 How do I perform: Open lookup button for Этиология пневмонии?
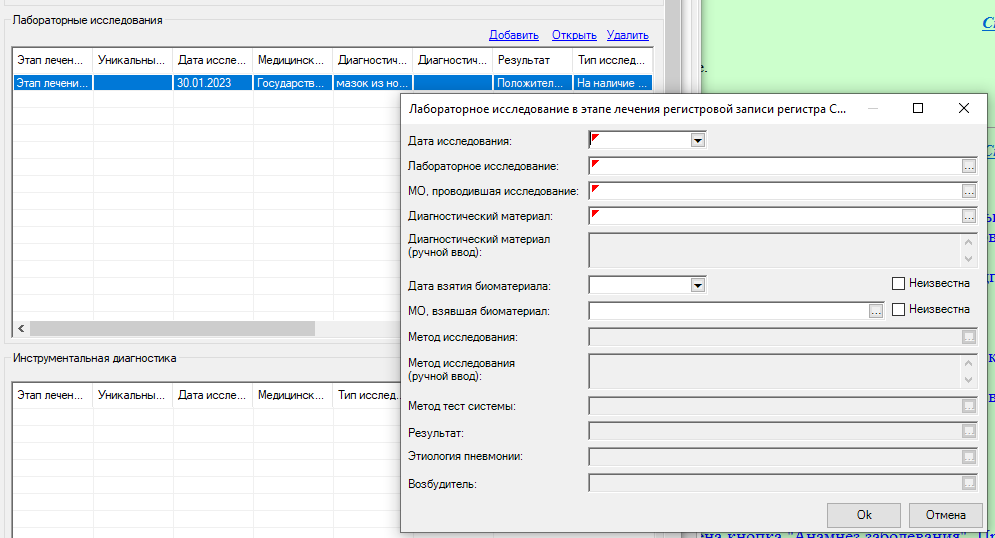point(968,457)
